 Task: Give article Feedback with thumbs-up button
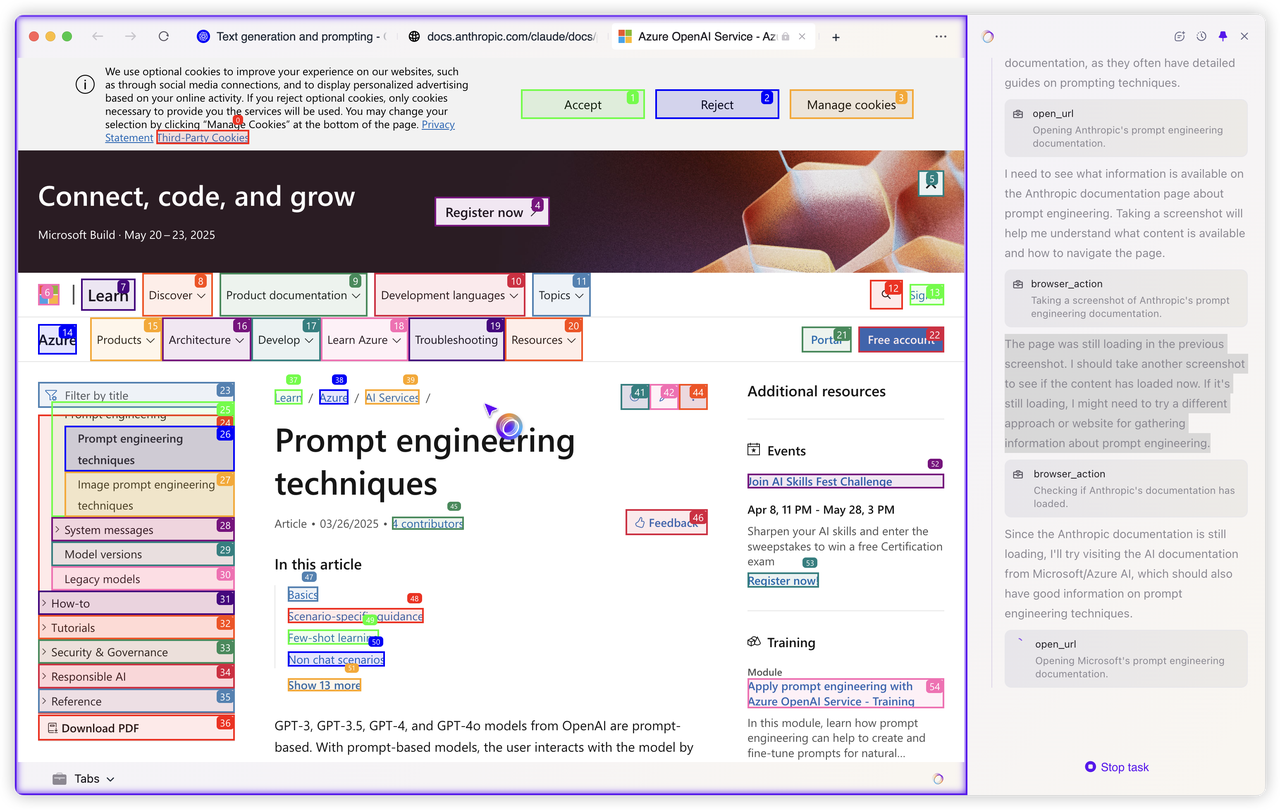tap(666, 522)
